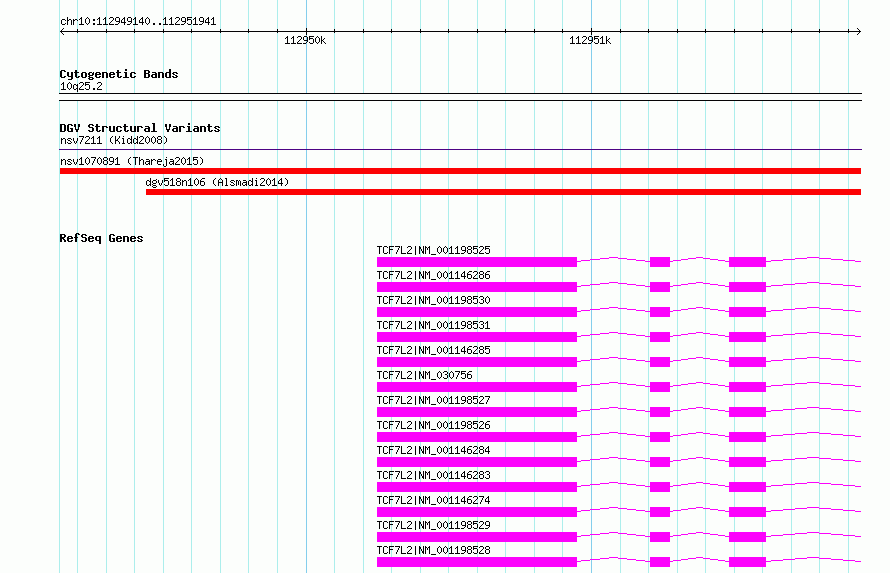Select the small middle exon of NM_030756

660,387
